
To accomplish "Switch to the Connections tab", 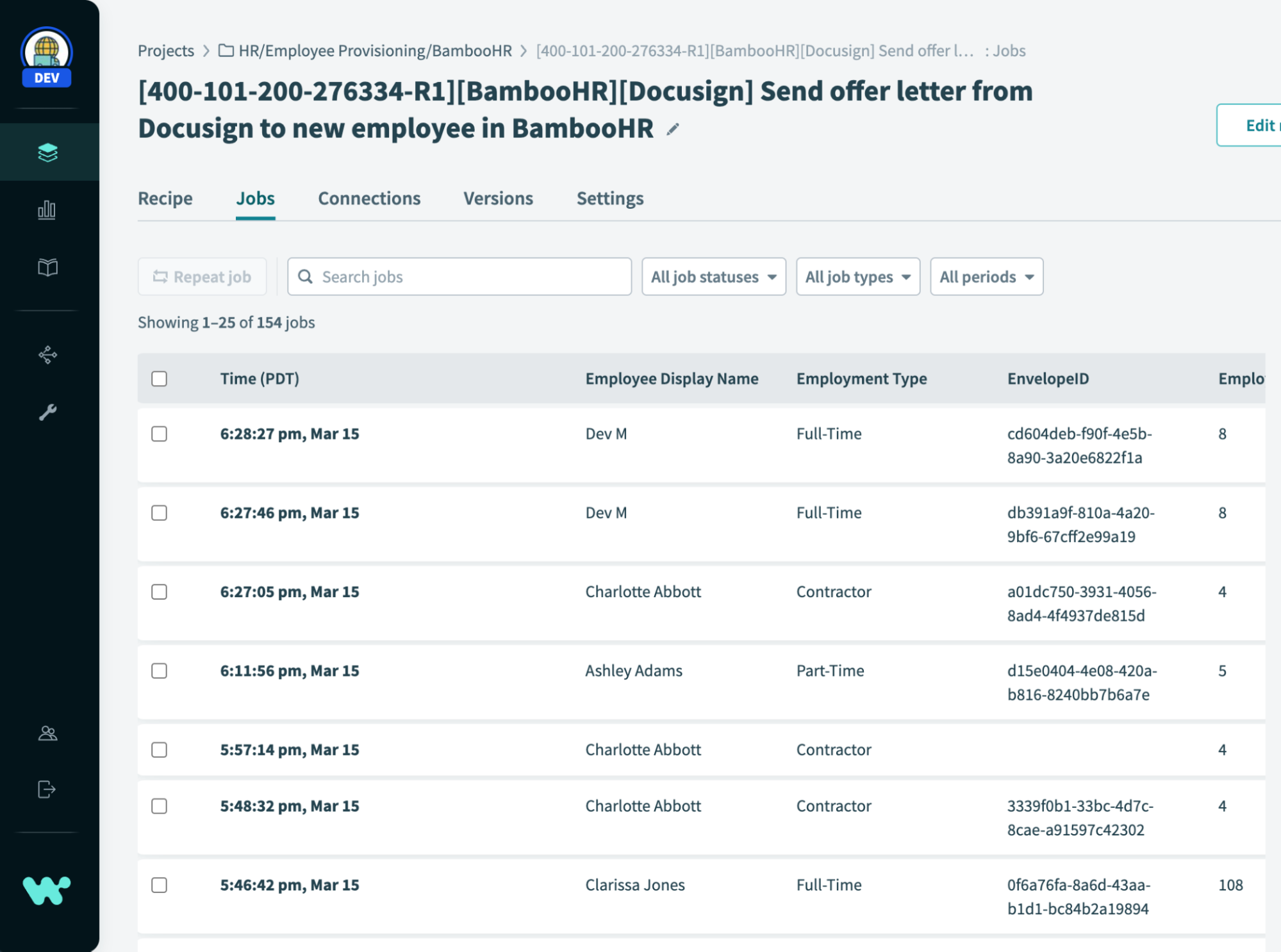I will (369, 199).
